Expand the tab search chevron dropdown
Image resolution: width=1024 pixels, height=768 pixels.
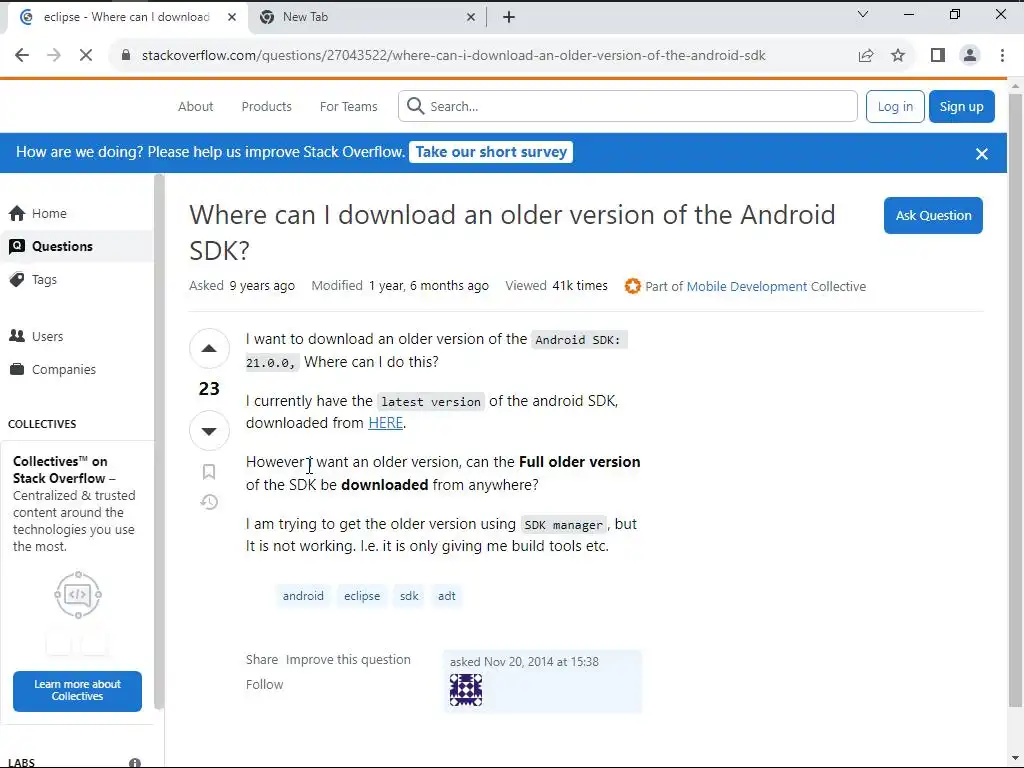[863, 14]
